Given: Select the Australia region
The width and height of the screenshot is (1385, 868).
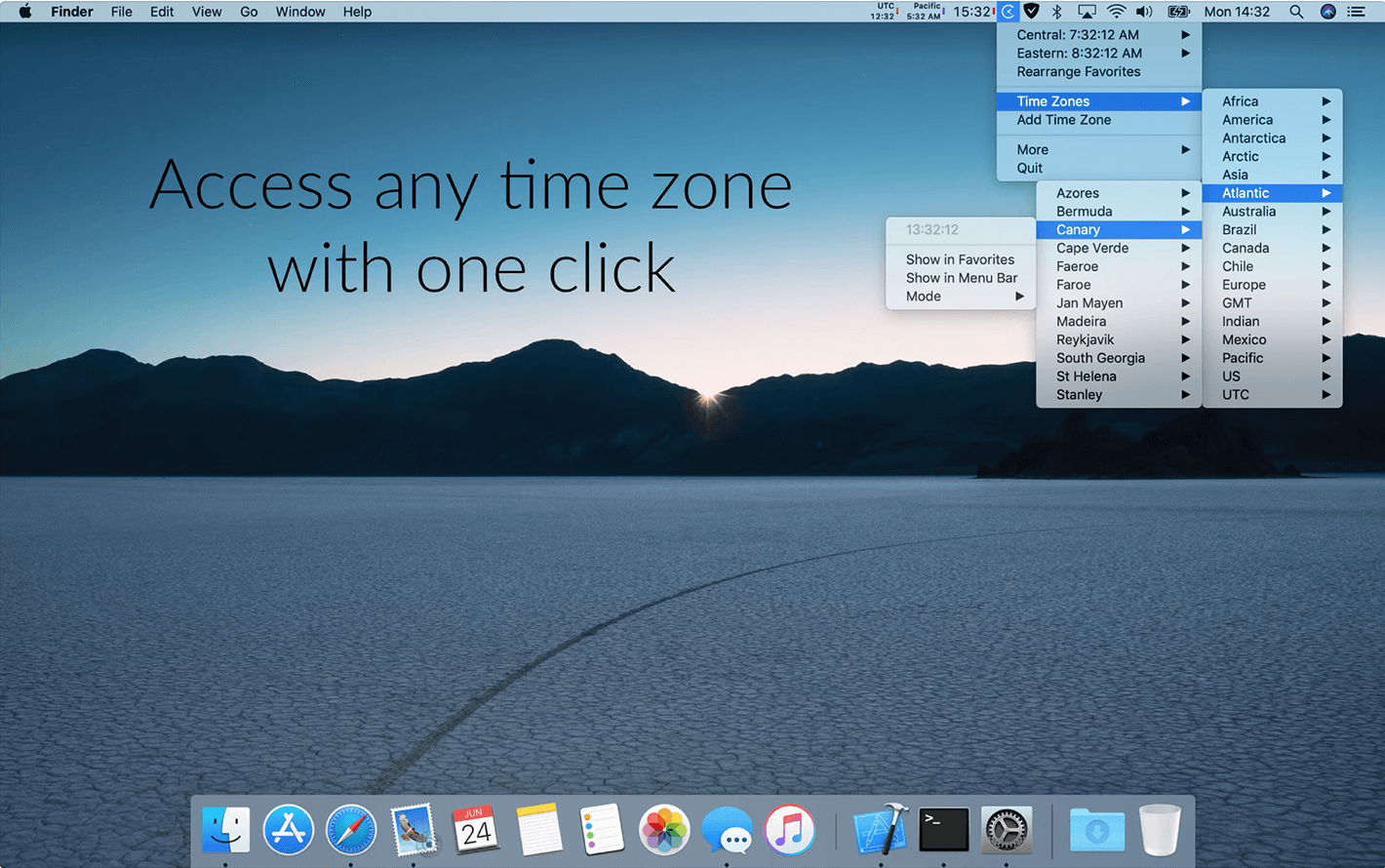Looking at the screenshot, I should click(x=1272, y=212).
